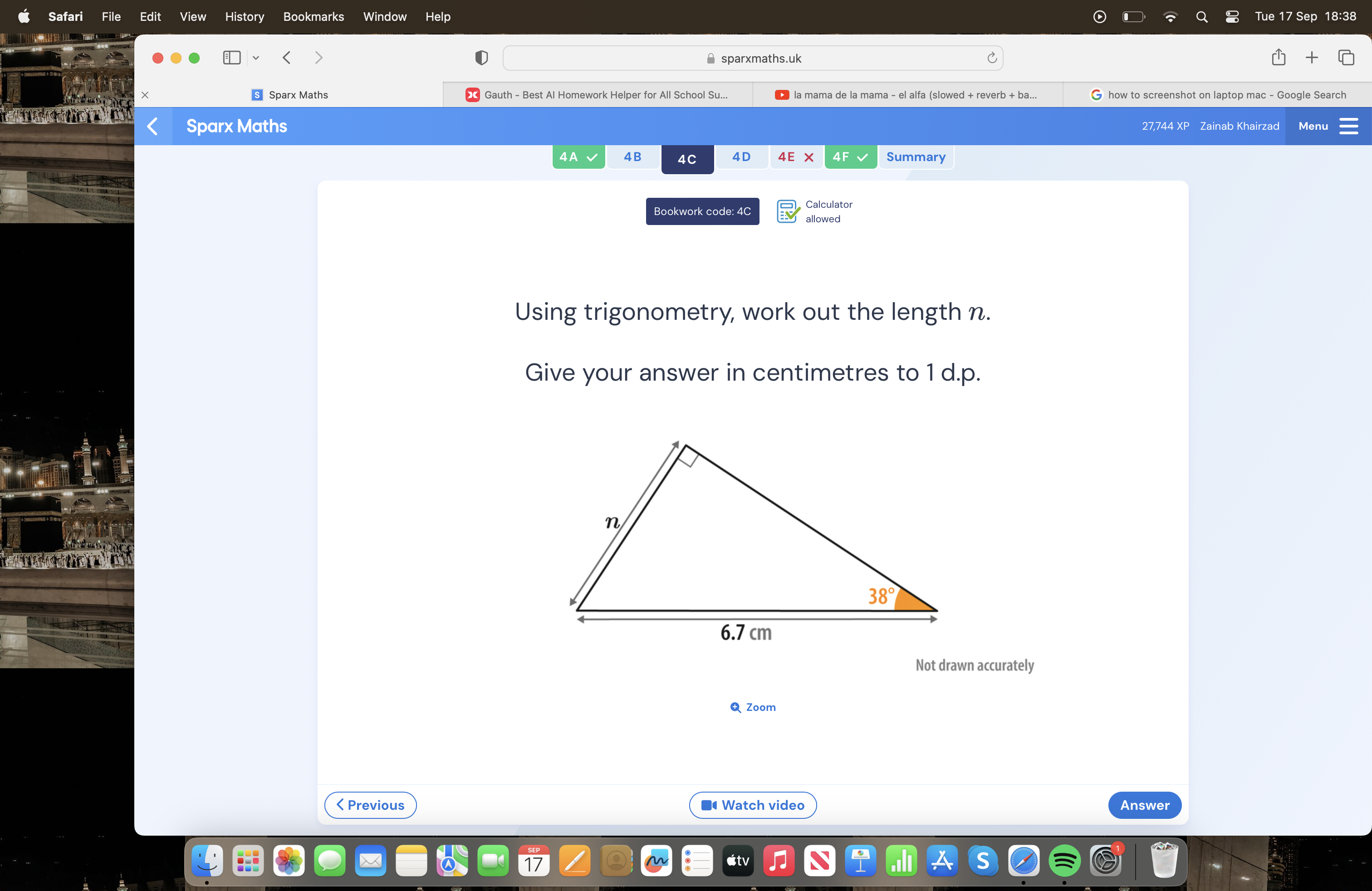Open the Window menu
The height and width of the screenshot is (891, 1372).
385,17
